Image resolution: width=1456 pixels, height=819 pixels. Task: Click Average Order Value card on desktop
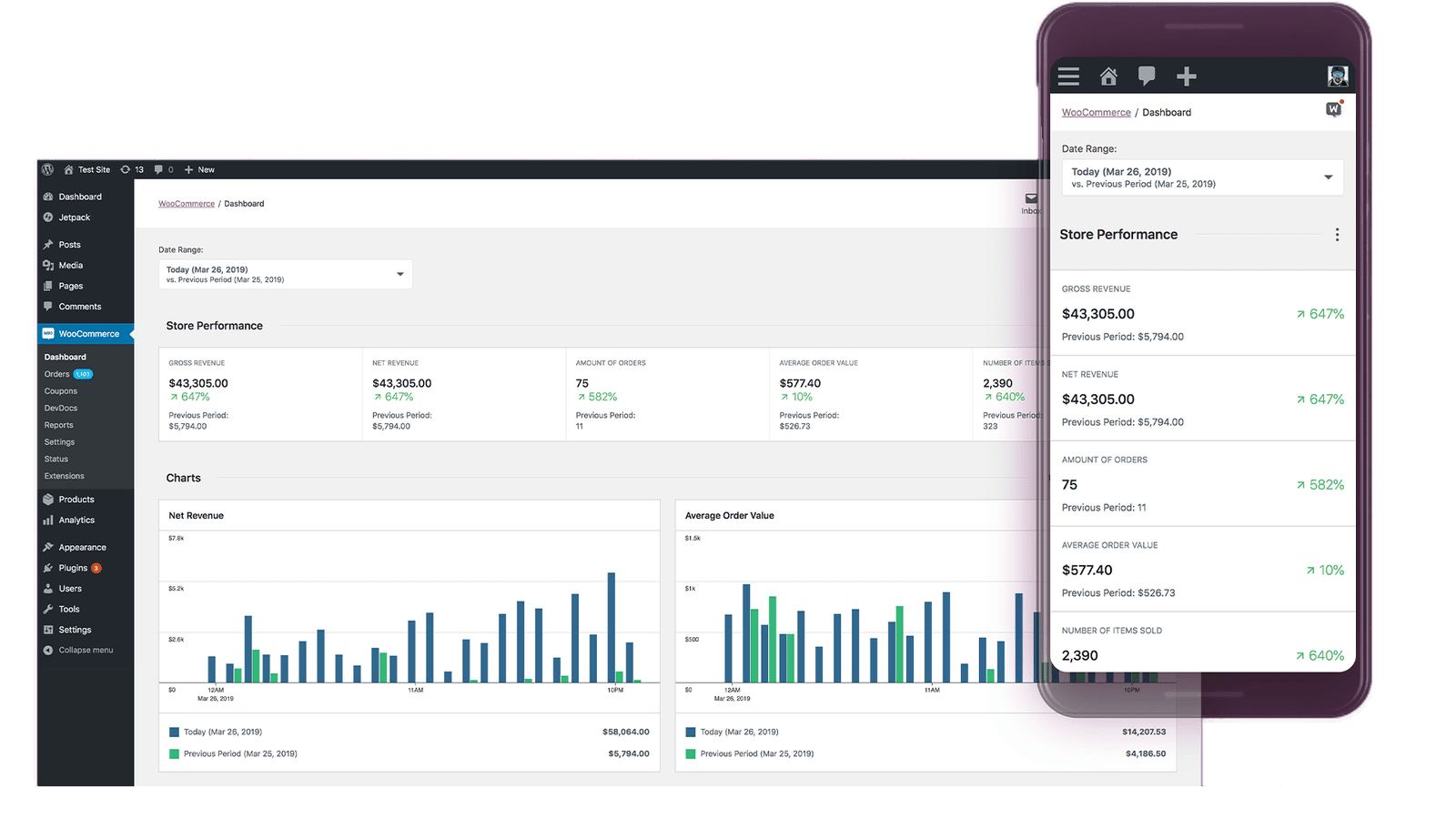pyautogui.click(x=872, y=394)
